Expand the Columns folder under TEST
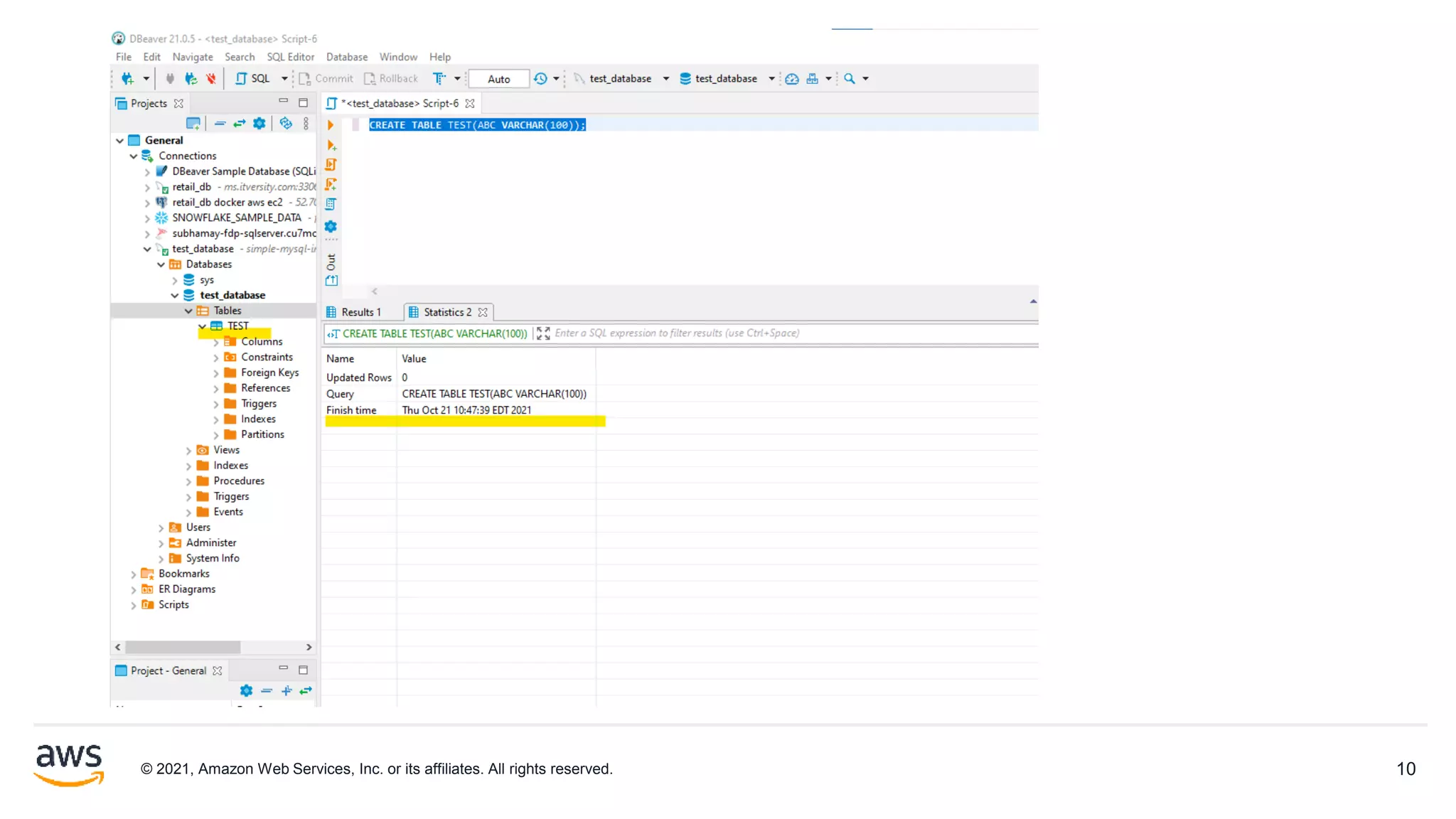This screenshot has height=819, width=1456. tap(216, 342)
